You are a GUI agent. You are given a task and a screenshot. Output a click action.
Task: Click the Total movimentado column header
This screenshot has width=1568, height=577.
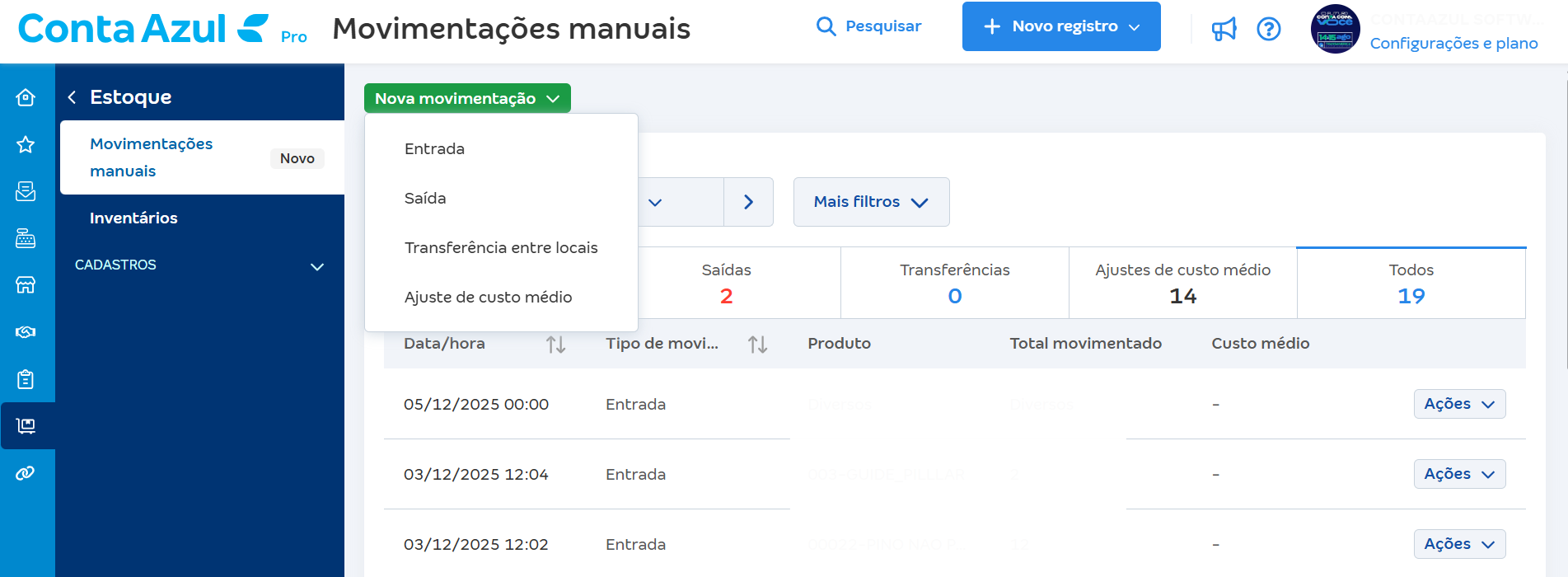(x=1085, y=344)
